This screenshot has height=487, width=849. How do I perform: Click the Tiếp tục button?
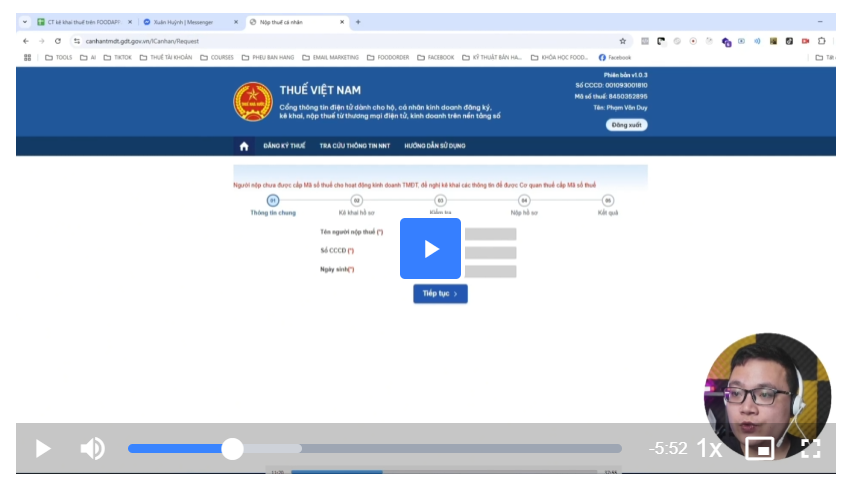440,294
